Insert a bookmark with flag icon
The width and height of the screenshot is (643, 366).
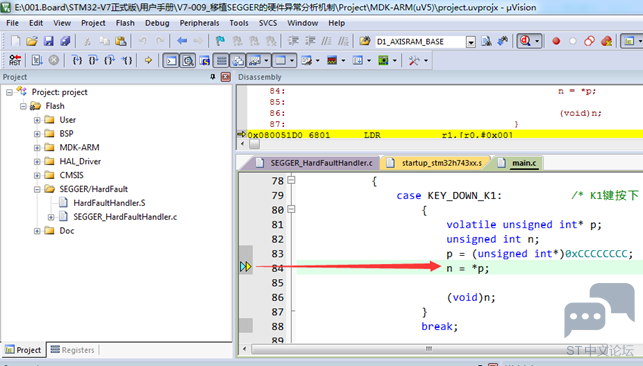click(220, 41)
